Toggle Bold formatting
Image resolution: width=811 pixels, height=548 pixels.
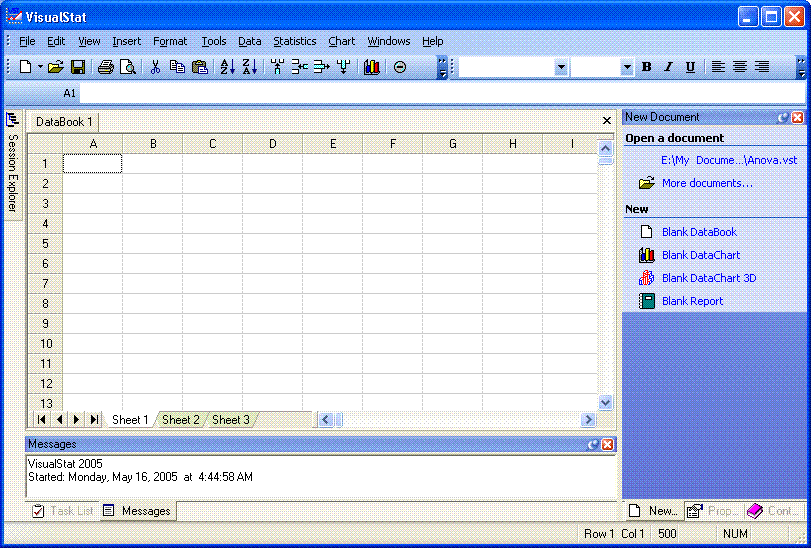coord(646,67)
